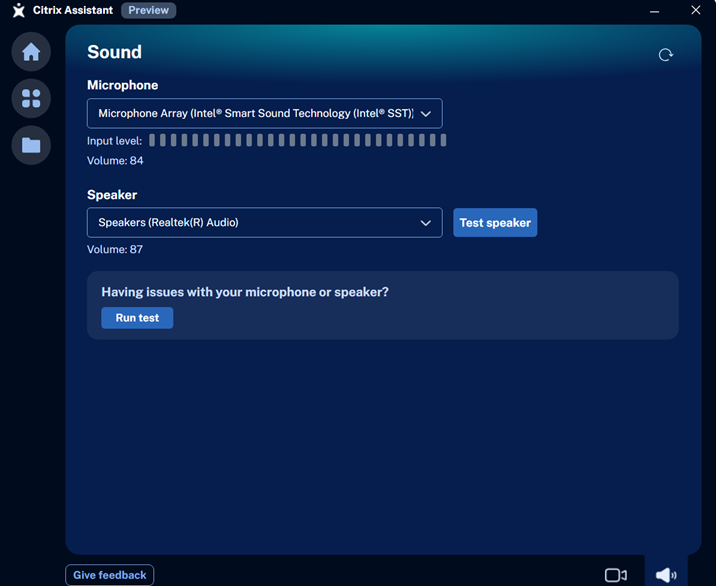Click the microphone 'Volume: 84' text

115,161
